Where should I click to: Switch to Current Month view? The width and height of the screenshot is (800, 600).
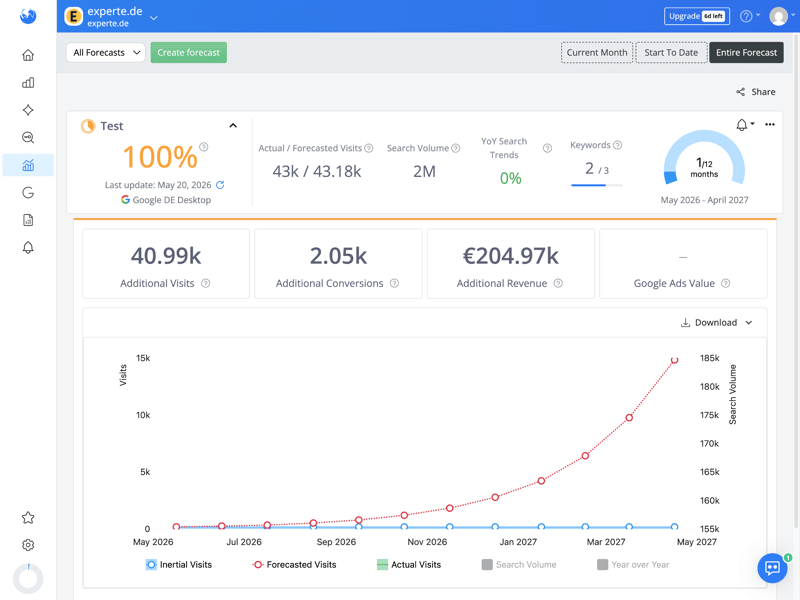point(596,53)
